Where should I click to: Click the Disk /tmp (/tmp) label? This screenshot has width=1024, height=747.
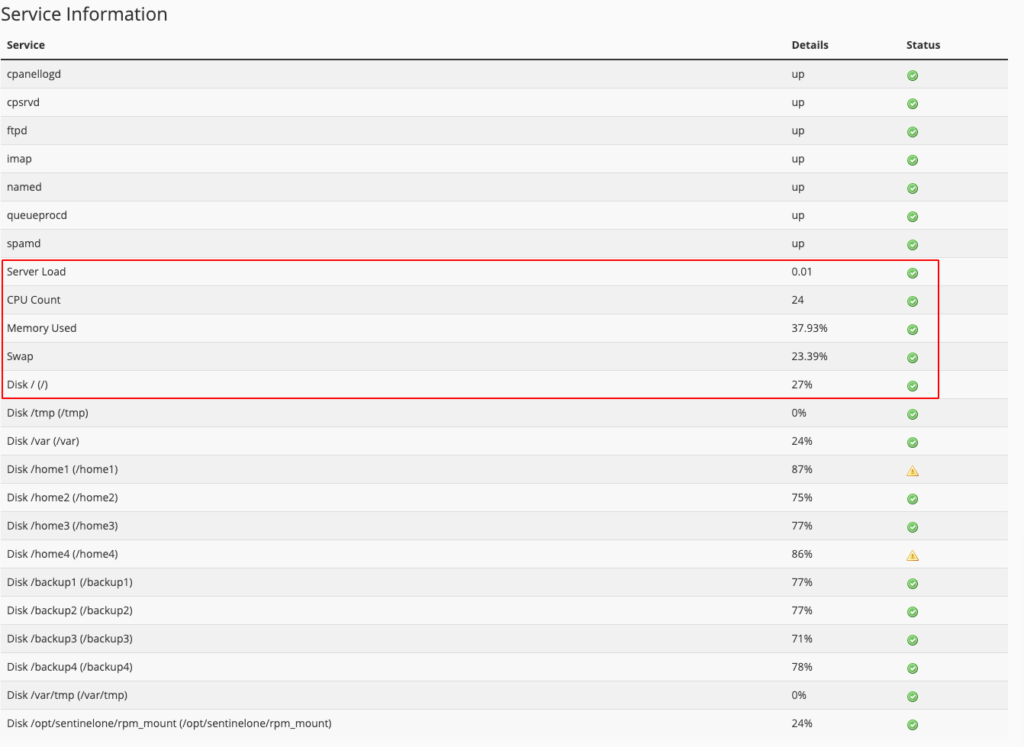click(48, 413)
